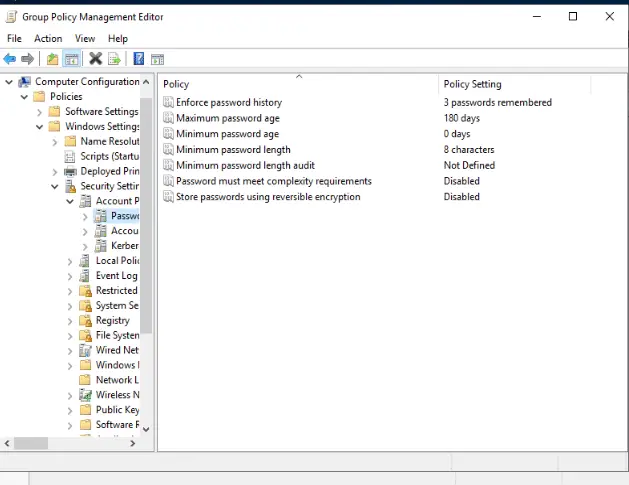Click the Wireless Network policies icon
The width and height of the screenshot is (629, 485).
pos(85,395)
